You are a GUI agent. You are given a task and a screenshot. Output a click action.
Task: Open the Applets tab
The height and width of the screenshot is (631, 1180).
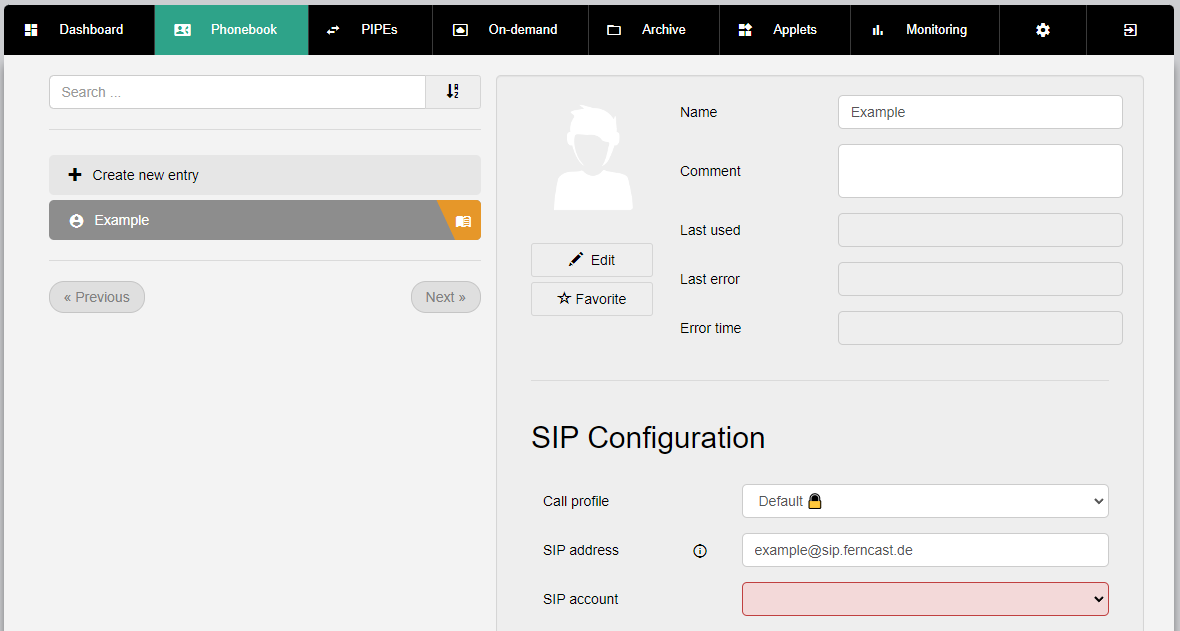click(x=784, y=30)
